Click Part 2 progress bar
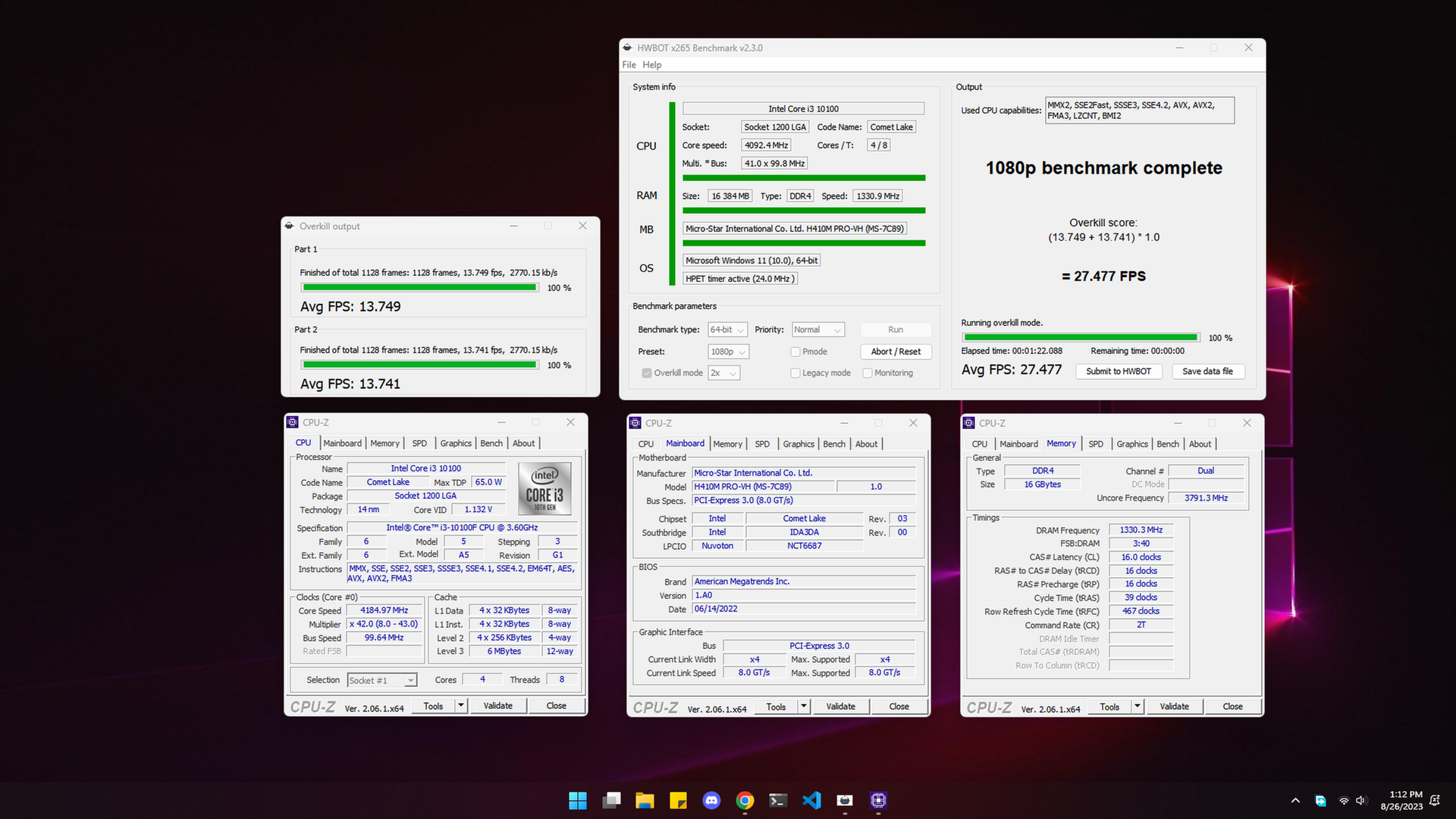1456x819 pixels. 420,366
